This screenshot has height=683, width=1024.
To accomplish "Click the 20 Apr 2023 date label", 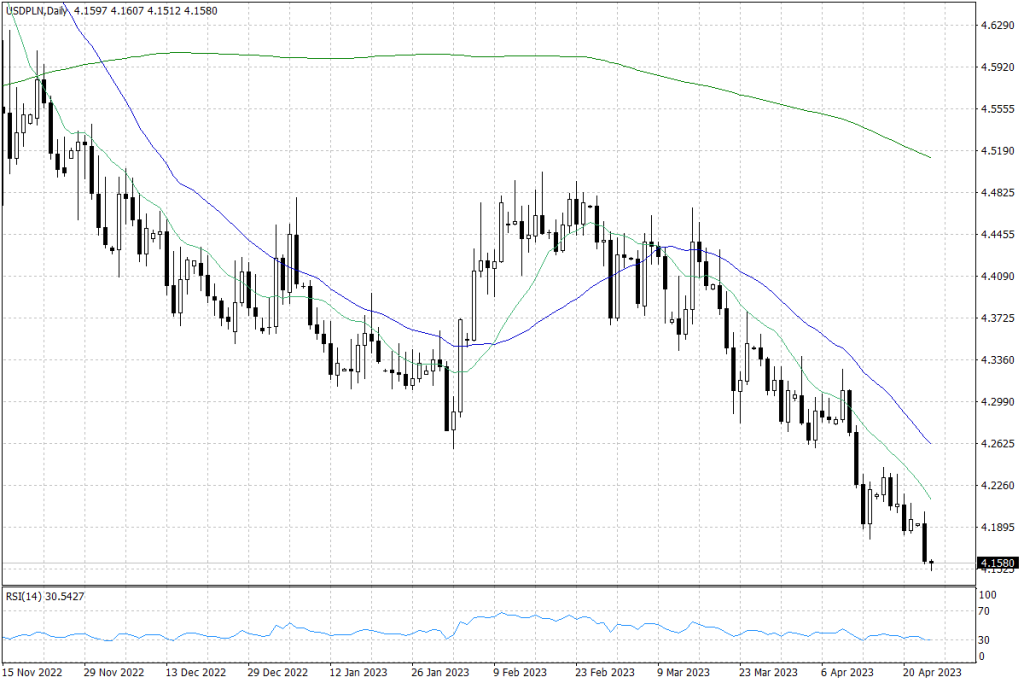I will pos(932,673).
